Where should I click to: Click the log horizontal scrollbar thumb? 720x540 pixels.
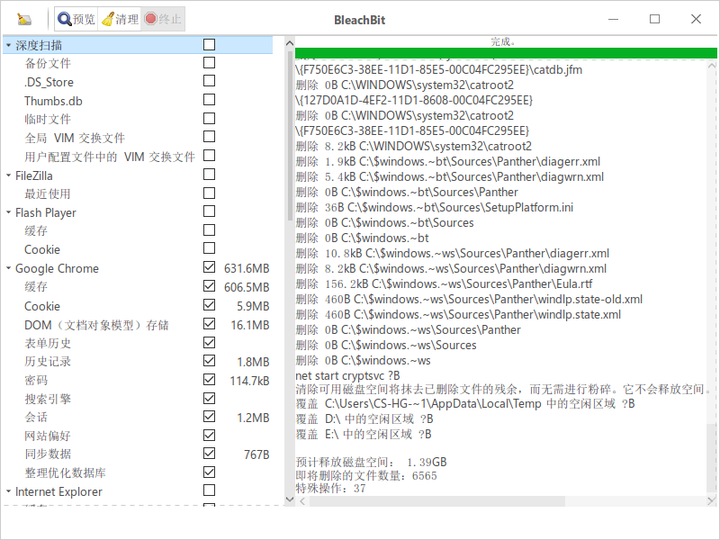click(x=437, y=501)
